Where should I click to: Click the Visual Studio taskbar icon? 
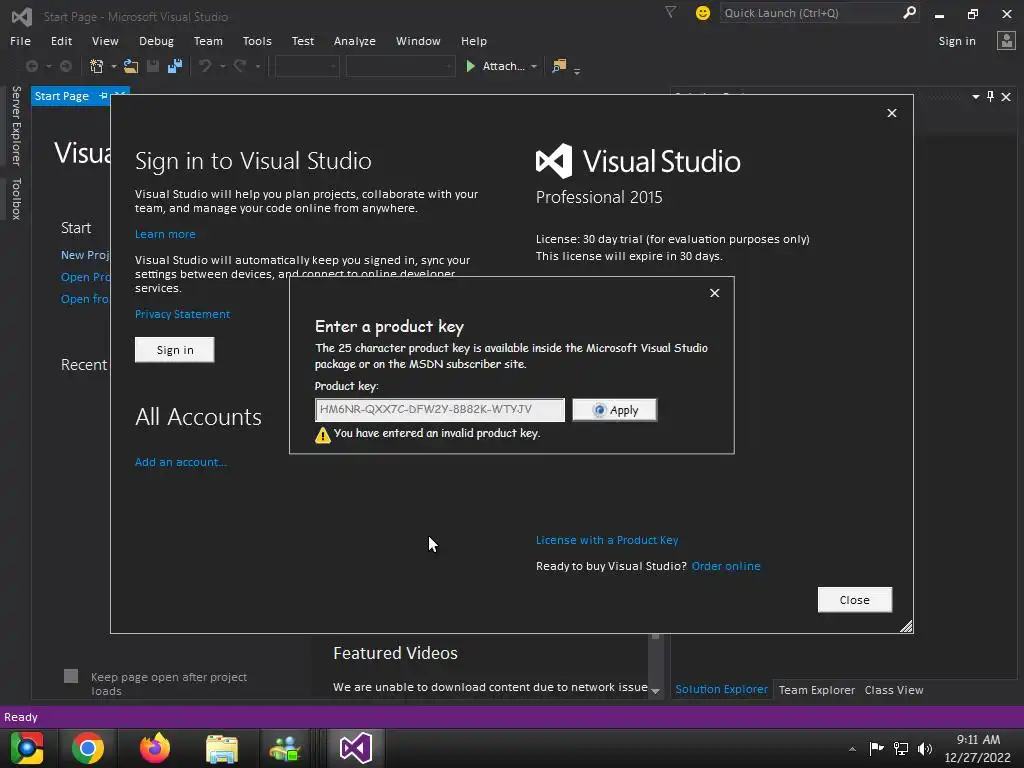coord(356,748)
